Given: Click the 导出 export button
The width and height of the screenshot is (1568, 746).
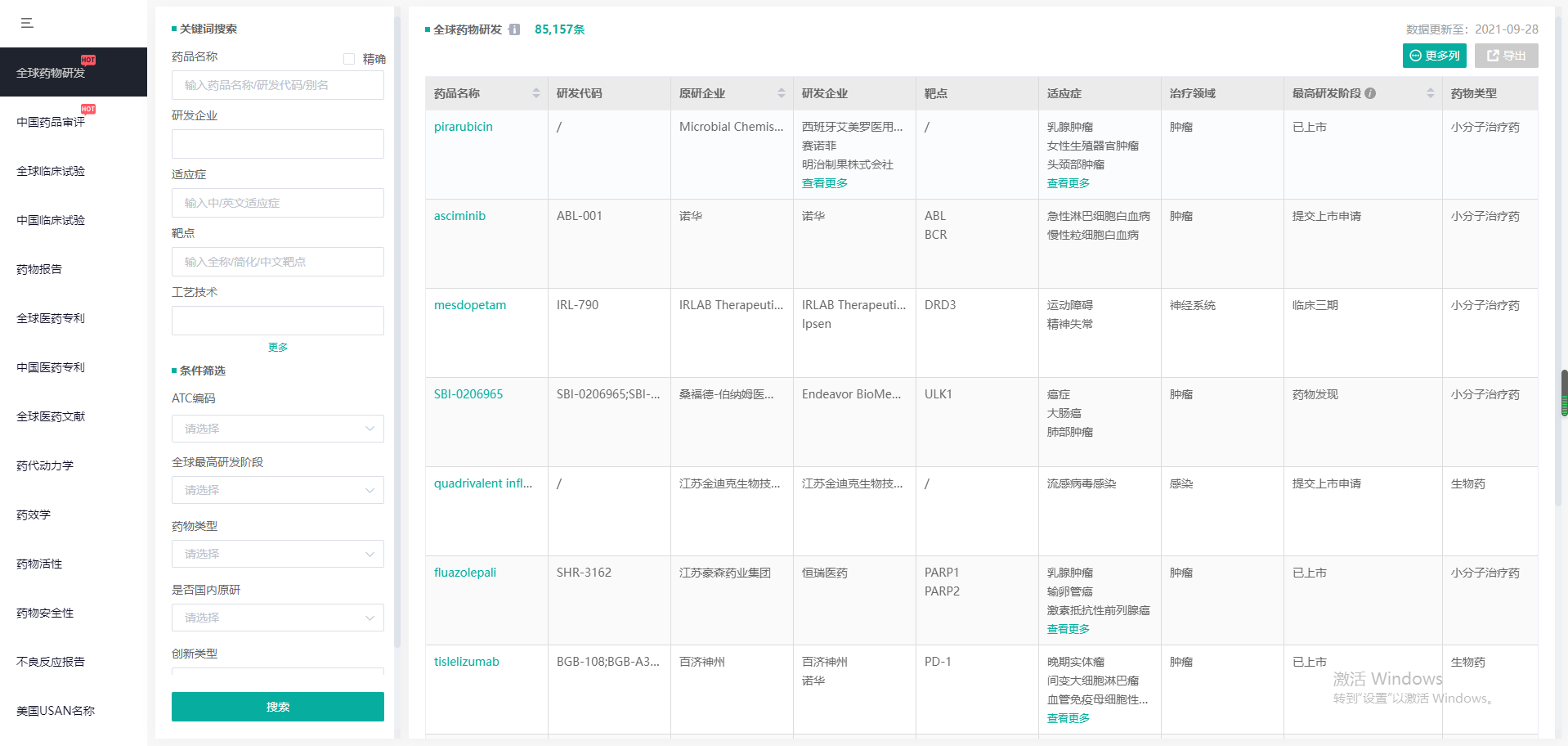Looking at the screenshot, I should pyautogui.click(x=1507, y=56).
